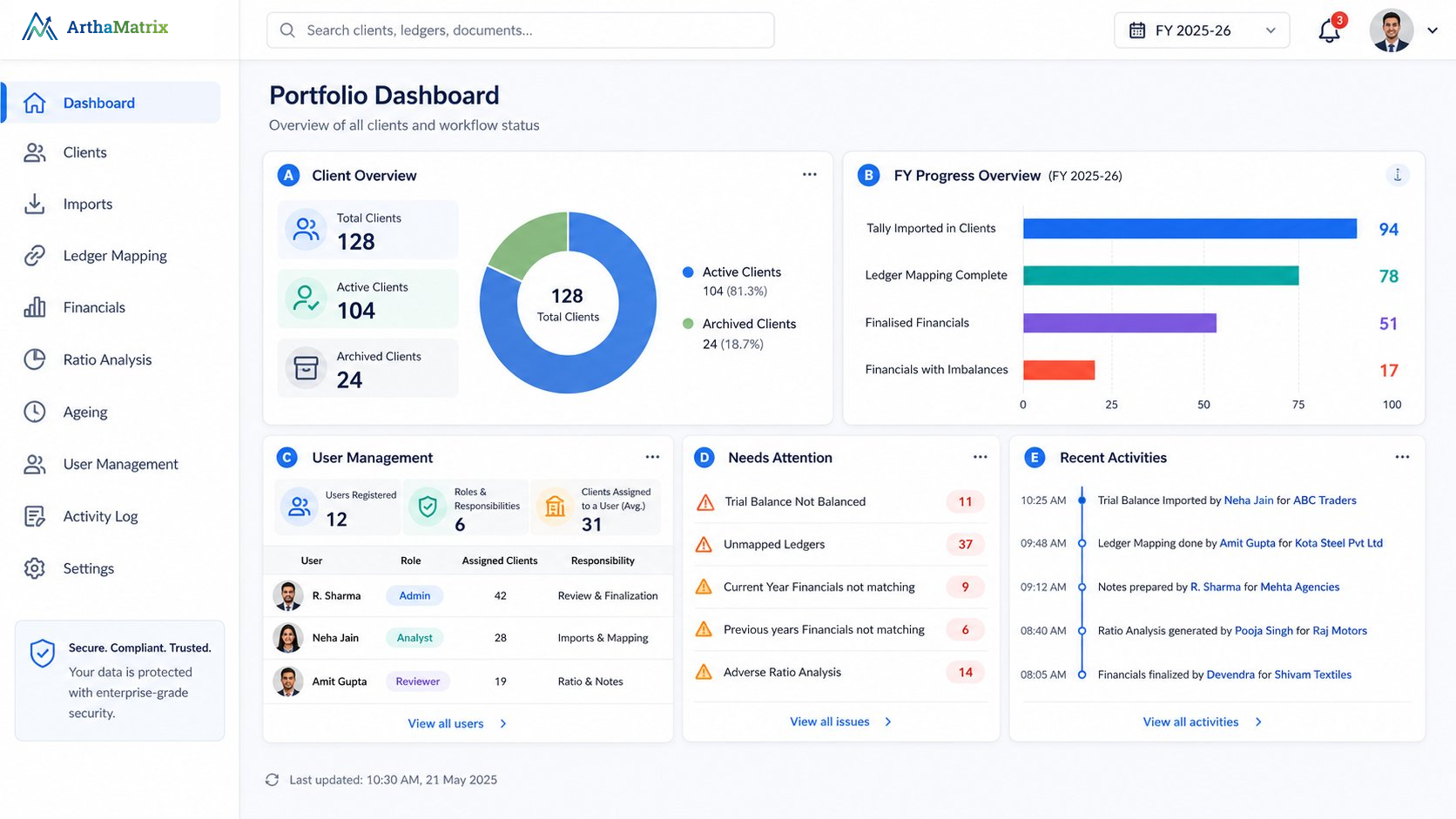This screenshot has width=1456, height=819.
Task: Click the Ratio Analysis pie icon
Action: point(35,359)
